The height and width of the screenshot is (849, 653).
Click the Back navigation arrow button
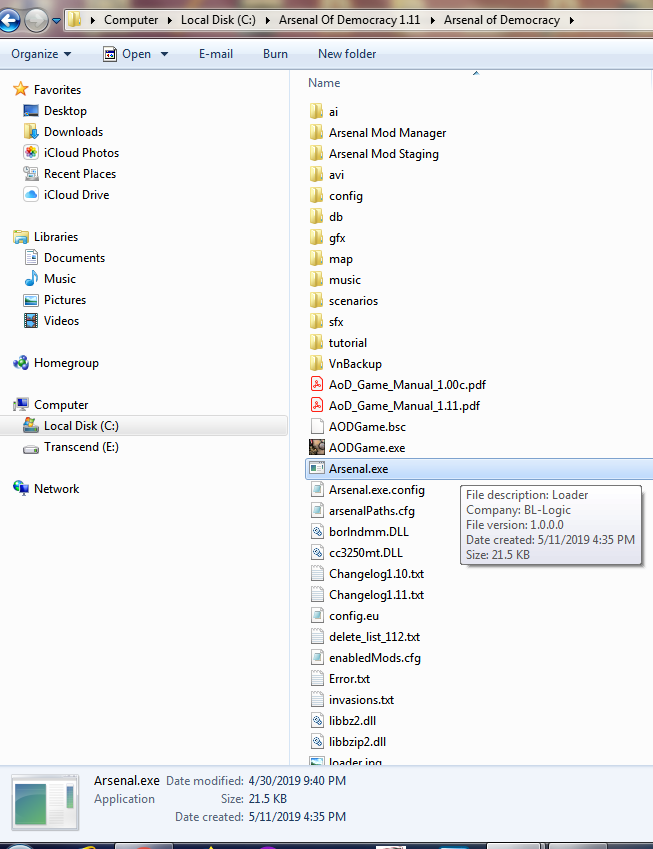9,21
